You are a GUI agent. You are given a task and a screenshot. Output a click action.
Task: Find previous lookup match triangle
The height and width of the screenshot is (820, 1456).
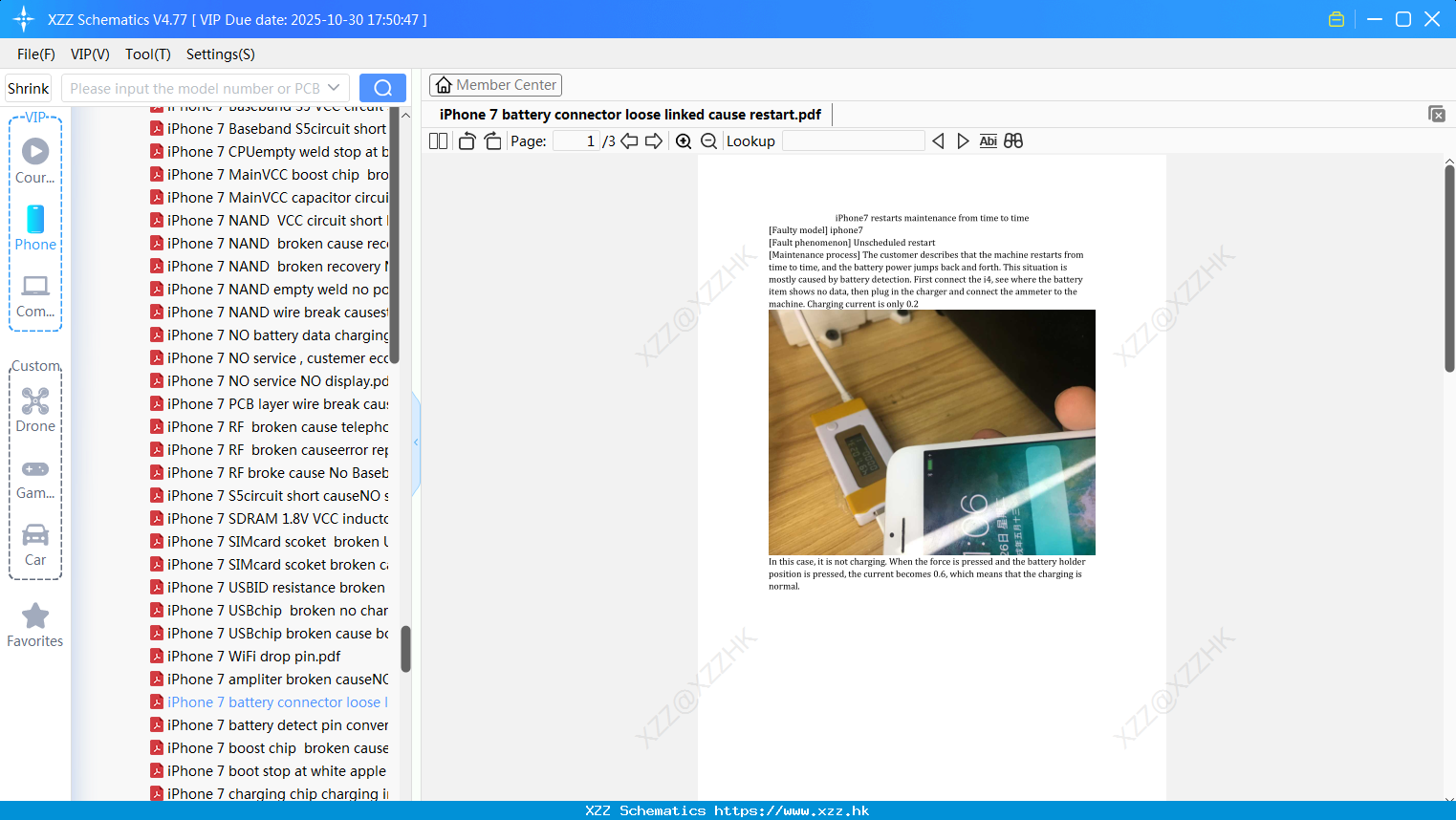pyautogui.click(x=938, y=140)
